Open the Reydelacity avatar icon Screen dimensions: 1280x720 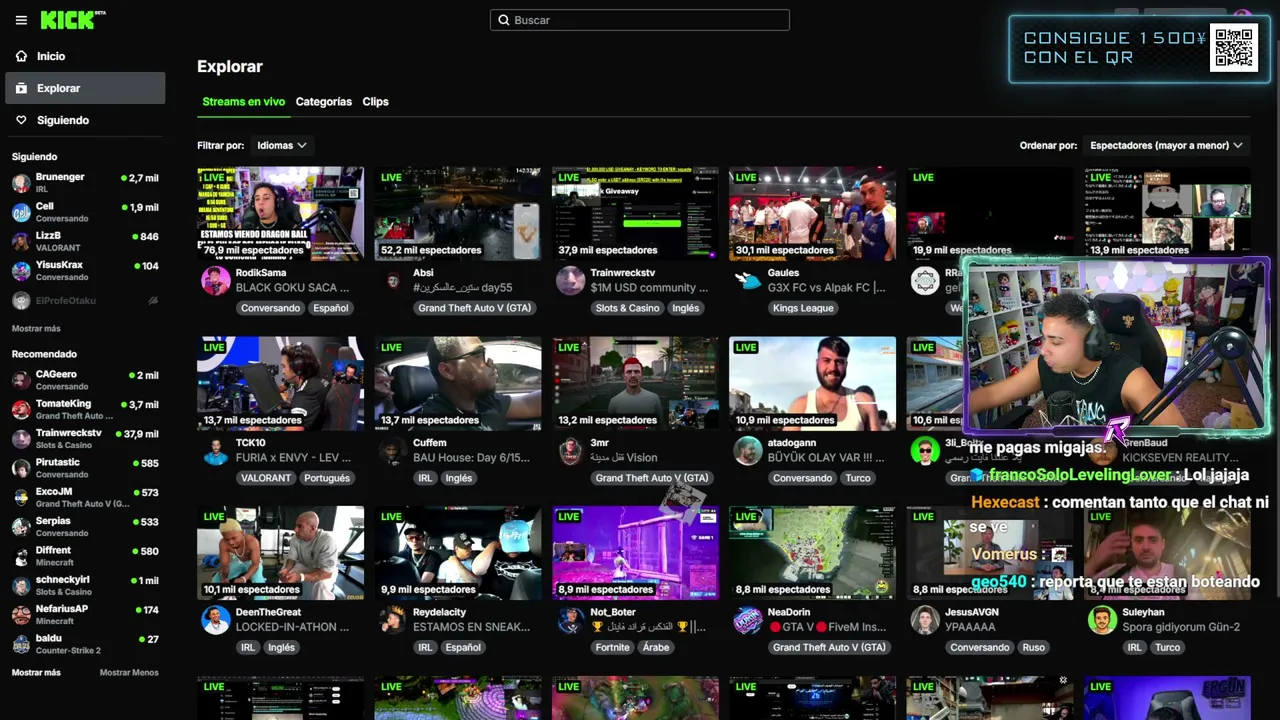393,620
